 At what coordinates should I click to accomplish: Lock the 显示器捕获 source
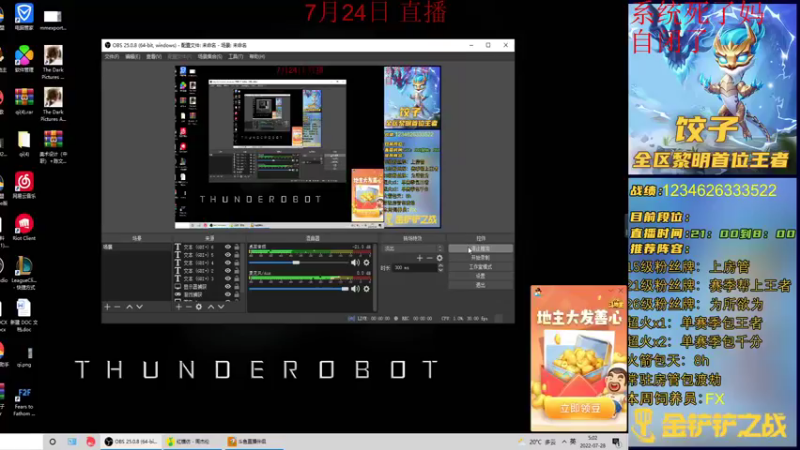237,287
